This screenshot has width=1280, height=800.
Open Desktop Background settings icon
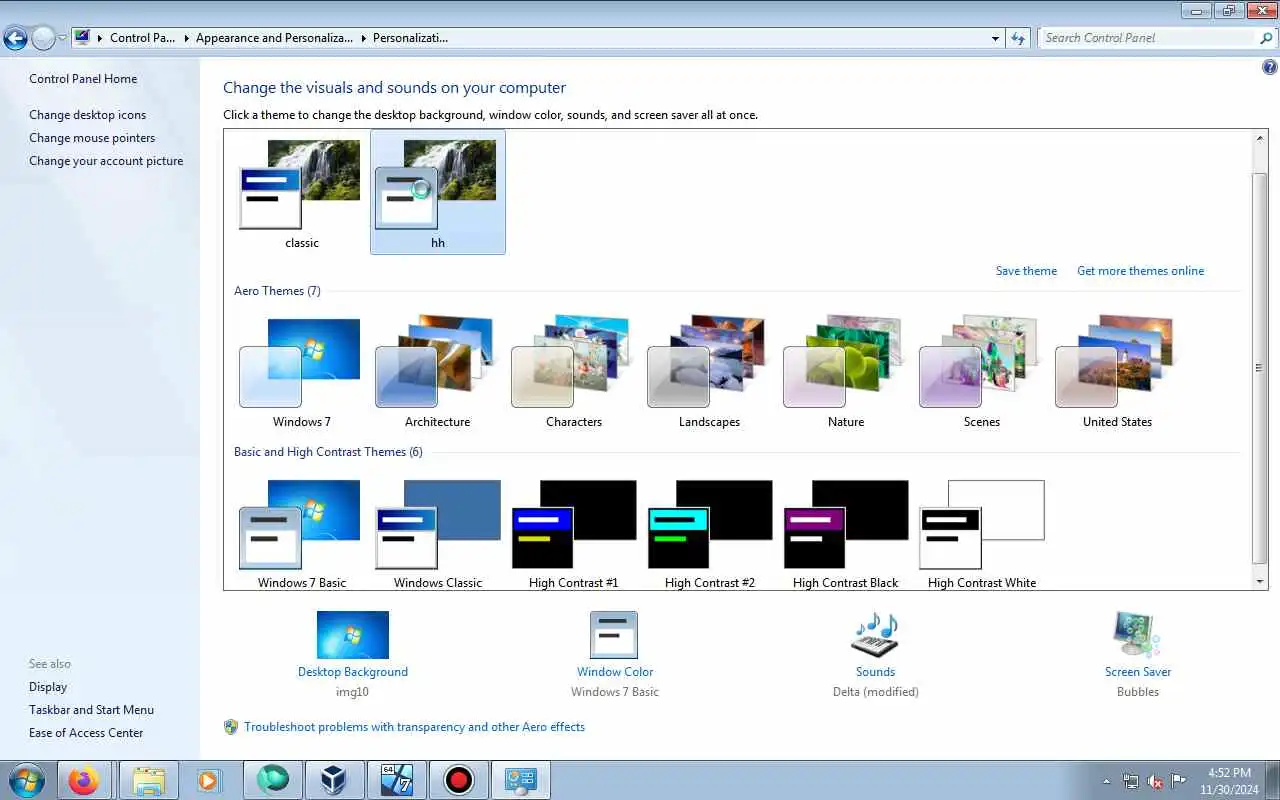[353, 635]
